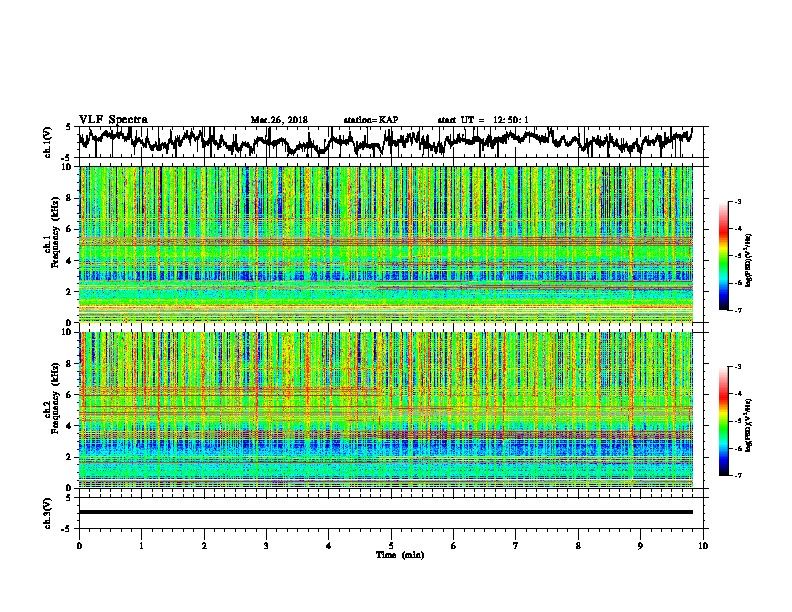
Task: Click the 'ch.3(V)' axis label
Action: coord(48,514)
